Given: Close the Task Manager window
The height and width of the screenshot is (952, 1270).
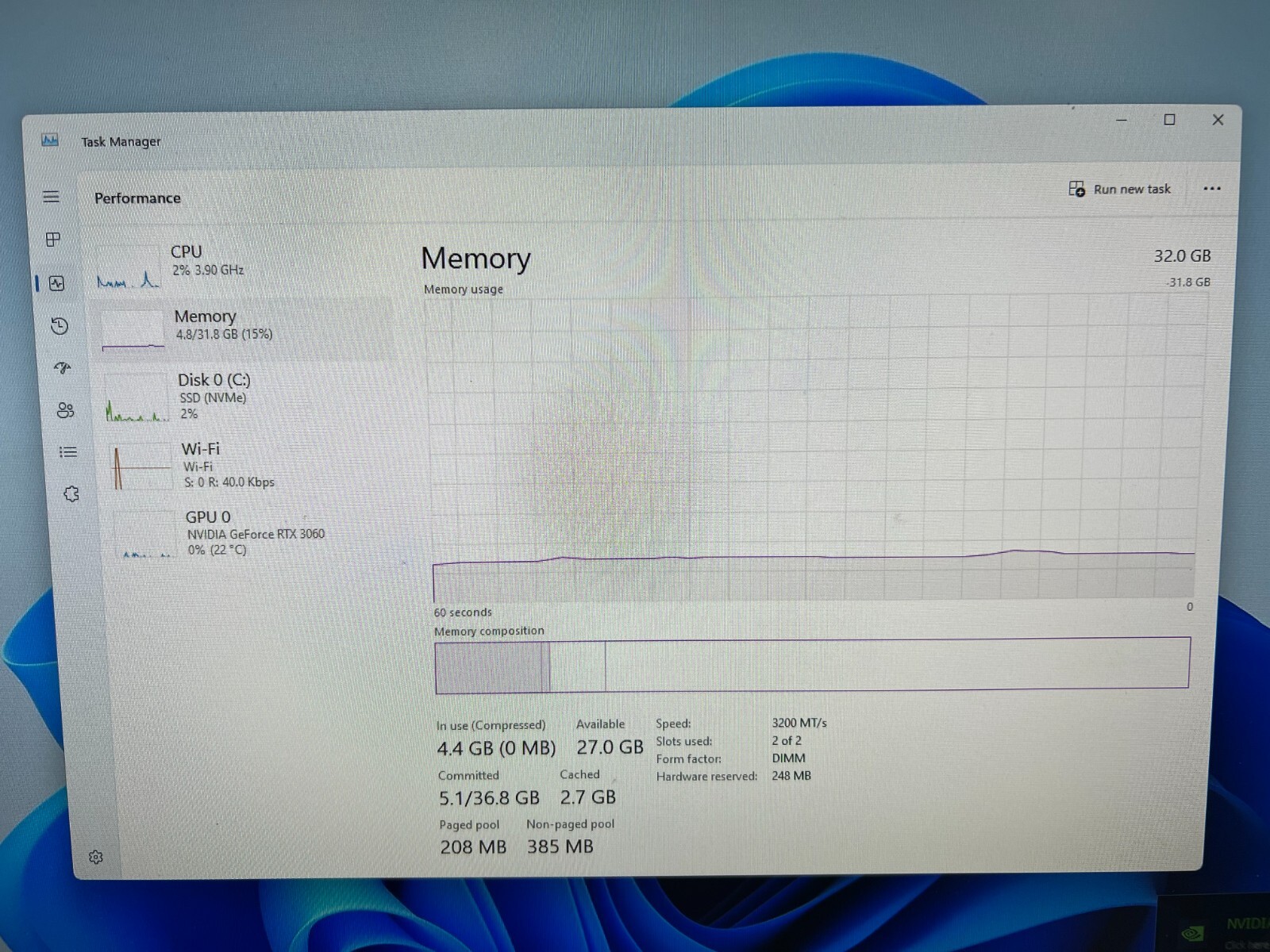Looking at the screenshot, I should pyautogui.click(x=1218, y=120).
